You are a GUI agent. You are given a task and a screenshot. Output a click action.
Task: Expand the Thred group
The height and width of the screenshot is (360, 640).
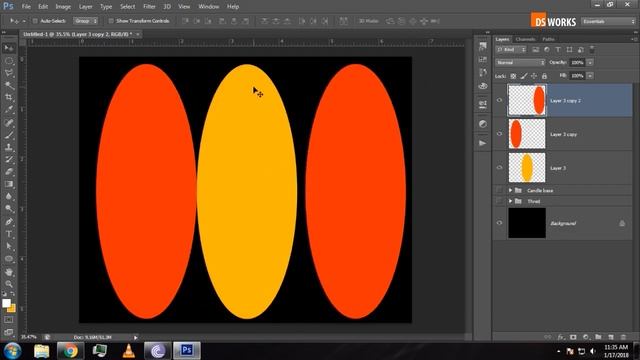[510, 201]
